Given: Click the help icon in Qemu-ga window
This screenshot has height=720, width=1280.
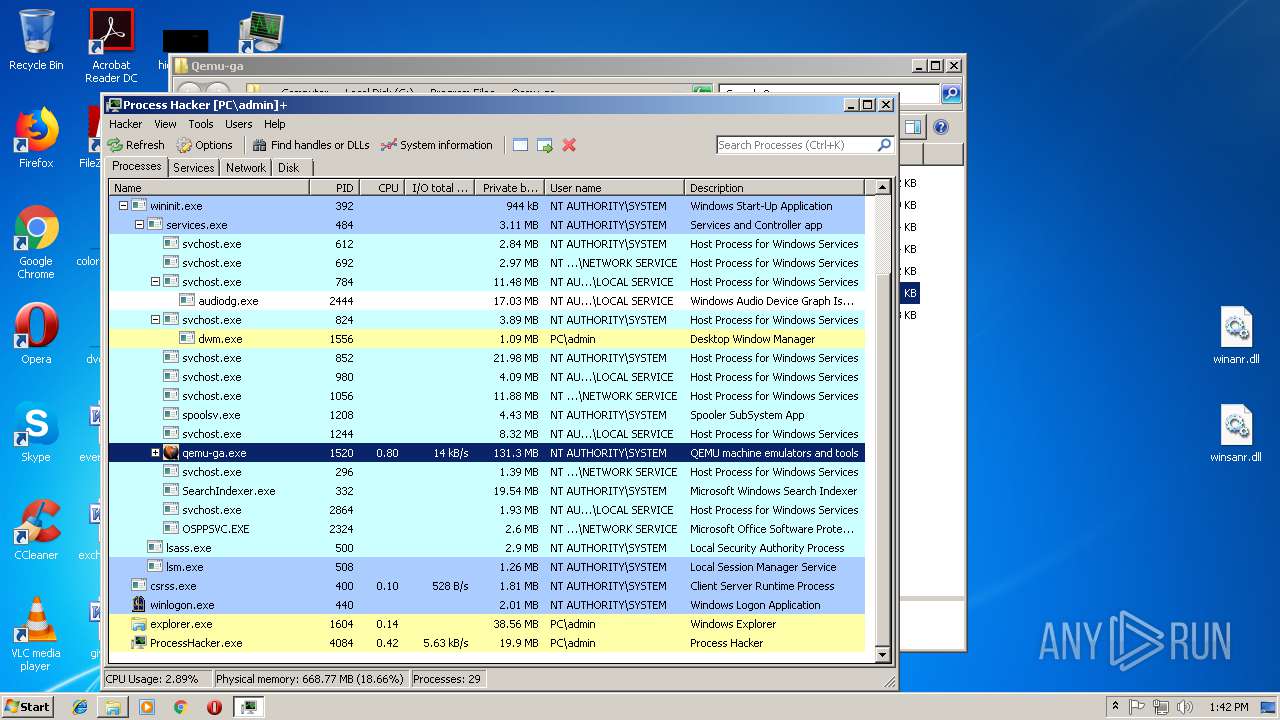Looking at the screenshot, I should point(940,127).
